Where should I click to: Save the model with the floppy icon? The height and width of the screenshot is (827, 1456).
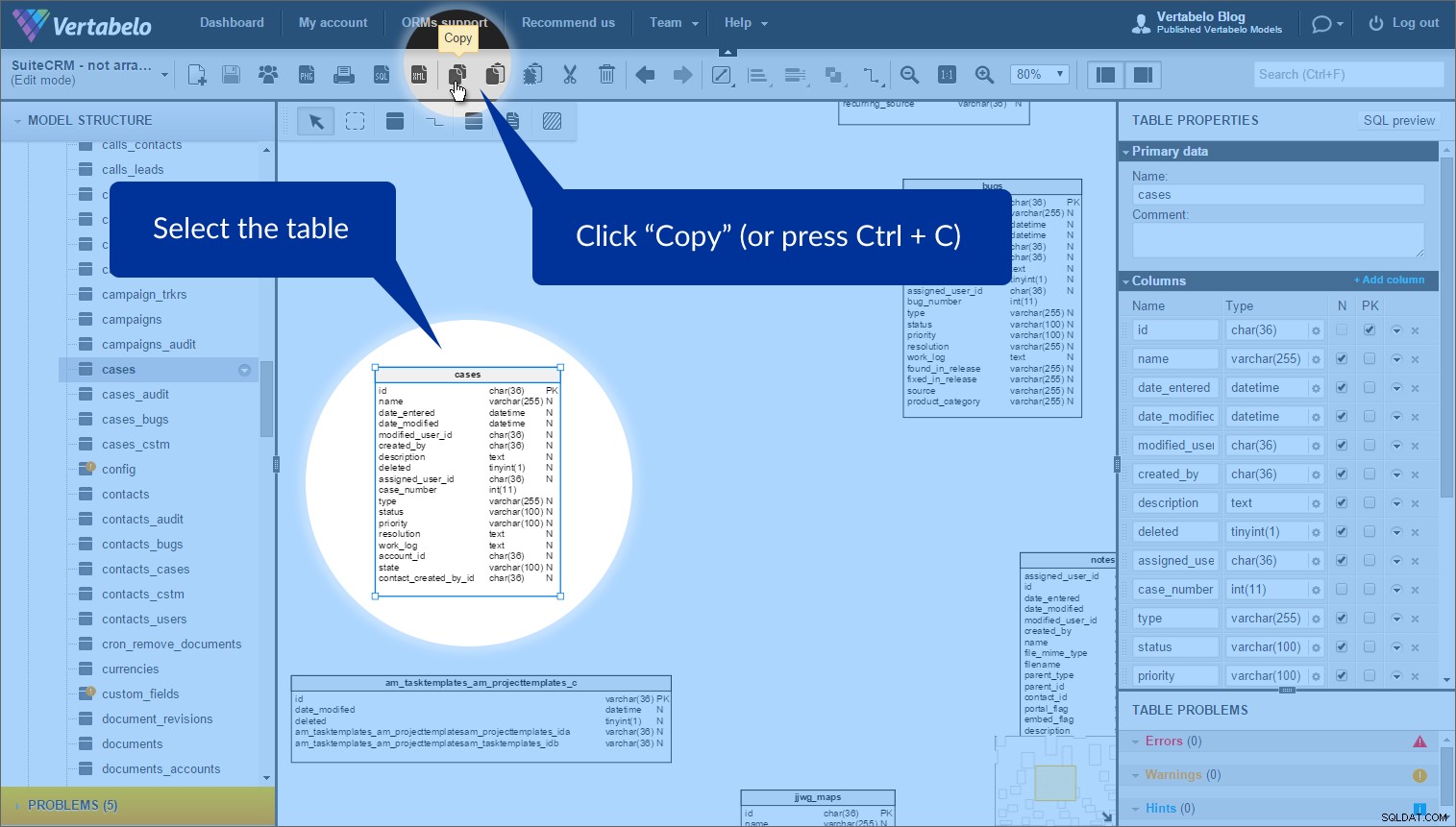(x=231, y=75)
